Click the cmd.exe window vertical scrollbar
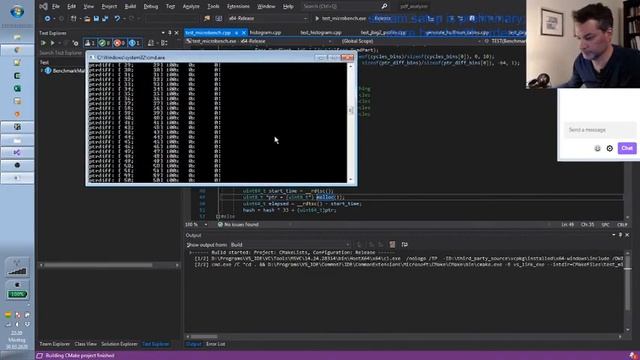Screen dimensions: 640x360 (x=350, y=122)
